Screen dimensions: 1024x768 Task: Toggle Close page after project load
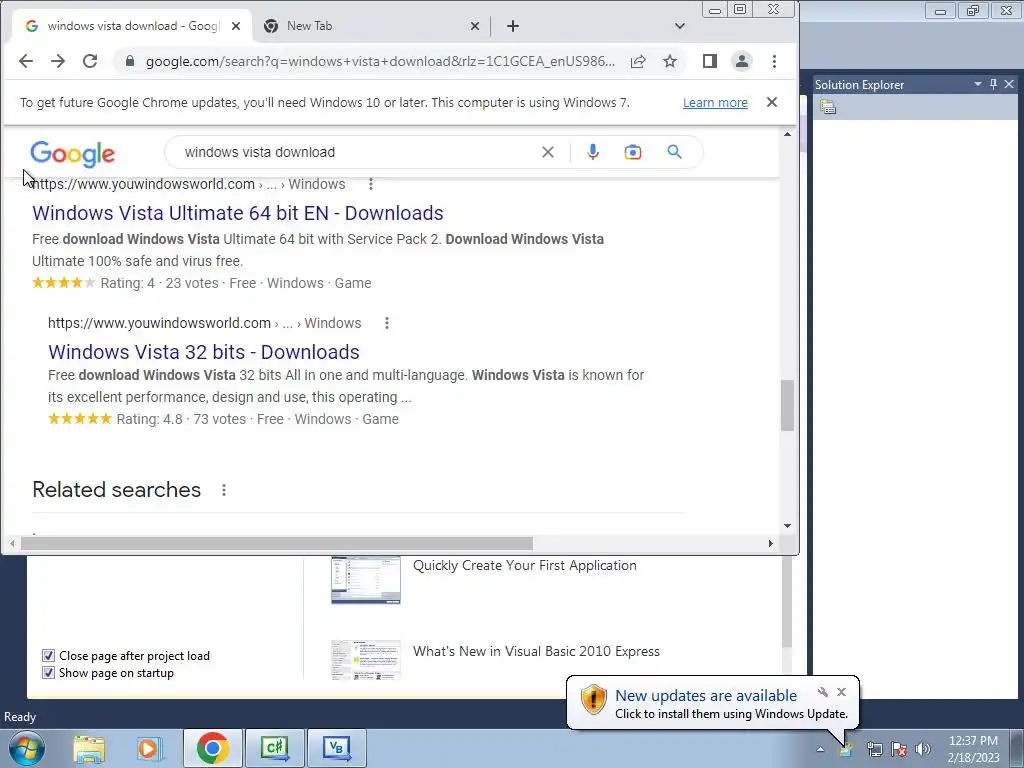coord(48,656)
